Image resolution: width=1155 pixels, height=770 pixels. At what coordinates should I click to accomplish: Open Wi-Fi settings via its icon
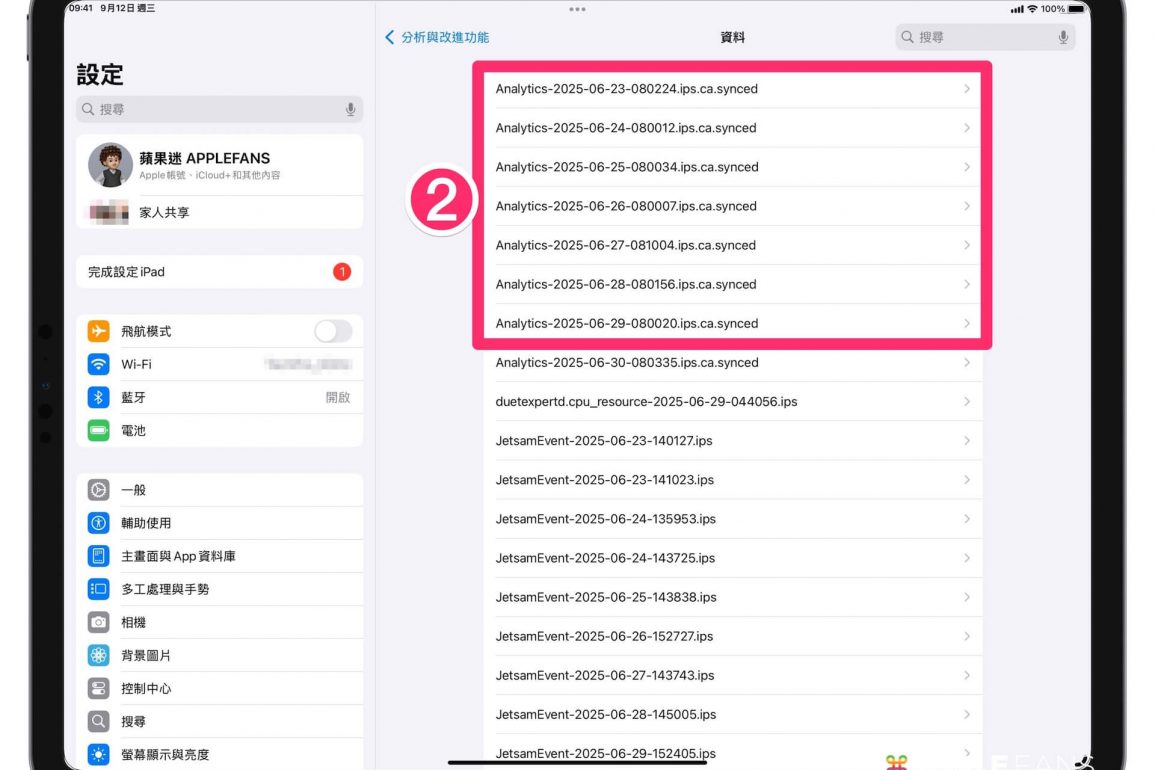[x=98, y=364]
